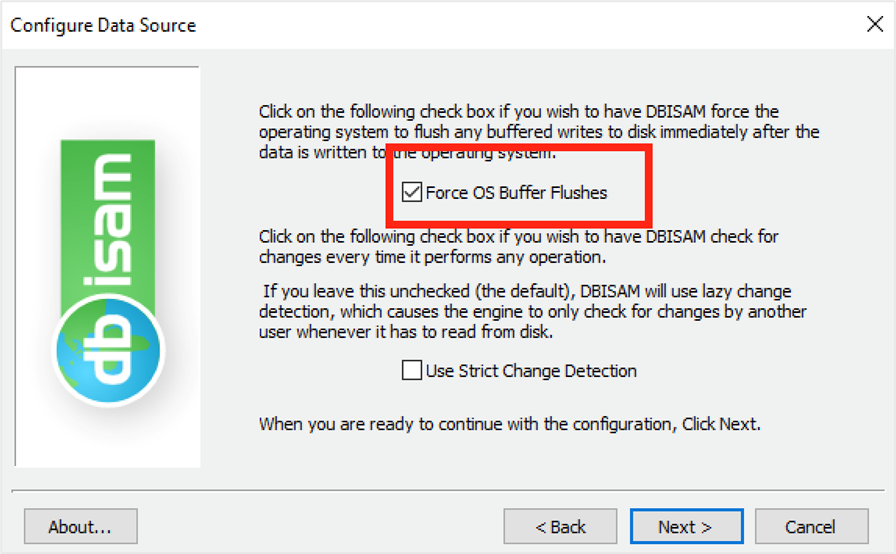Uncheck the Force OS Buffer Flushes checkbox
The height and width of the screenshot is (554, 896).
tap(411, 193)
